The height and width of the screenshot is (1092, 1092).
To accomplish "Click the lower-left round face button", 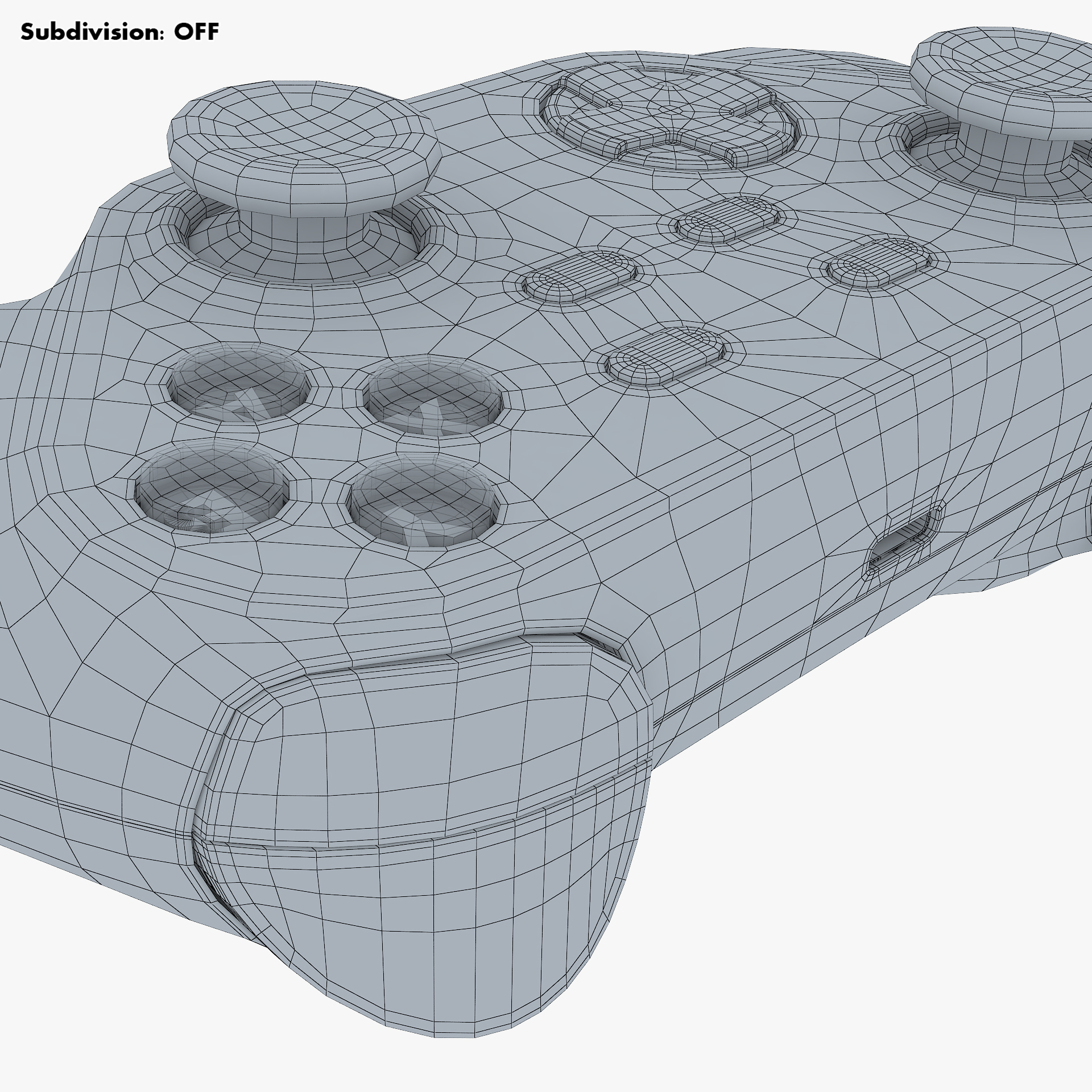I will tap(212, 486).
